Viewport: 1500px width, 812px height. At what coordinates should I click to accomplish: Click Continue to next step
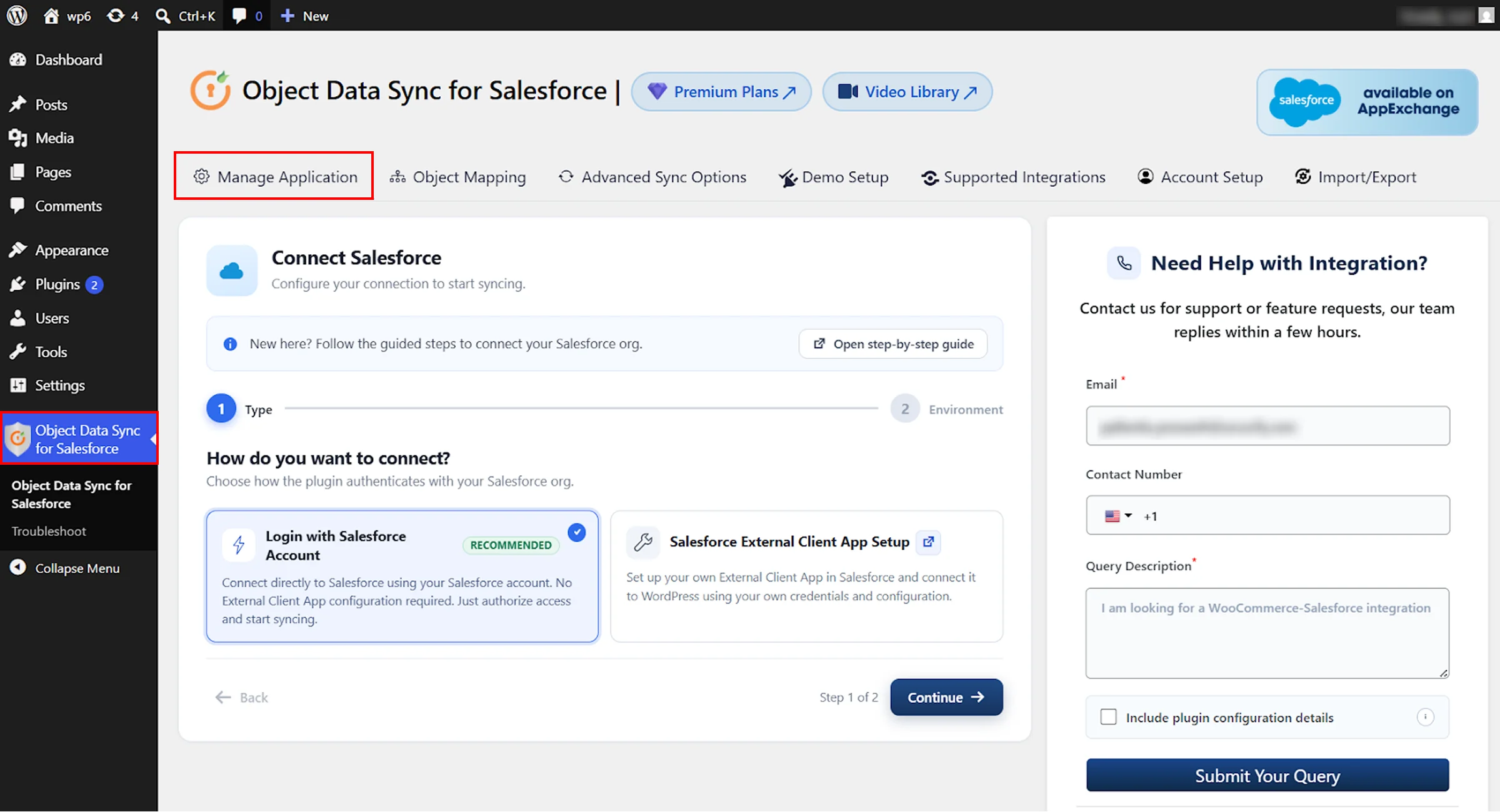point(946,697)
